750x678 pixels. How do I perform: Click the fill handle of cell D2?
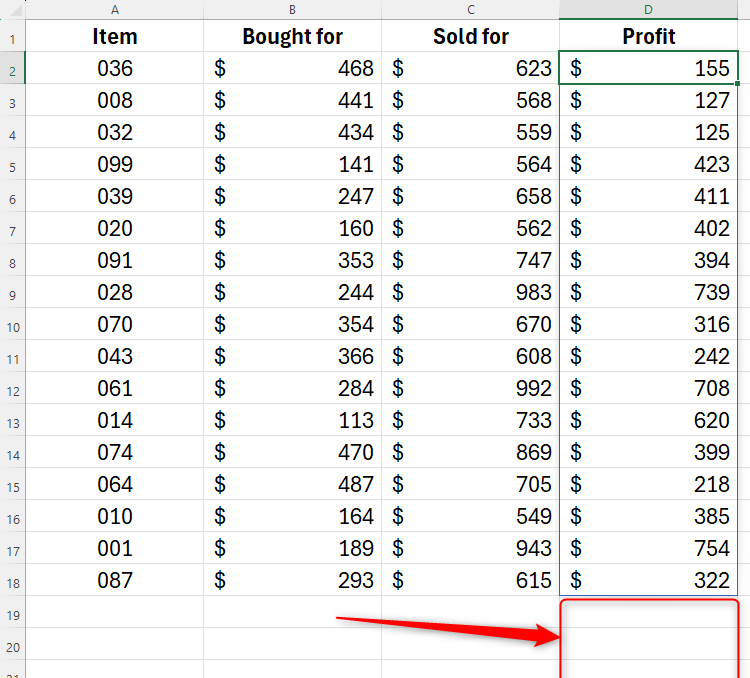pos(739,84)
